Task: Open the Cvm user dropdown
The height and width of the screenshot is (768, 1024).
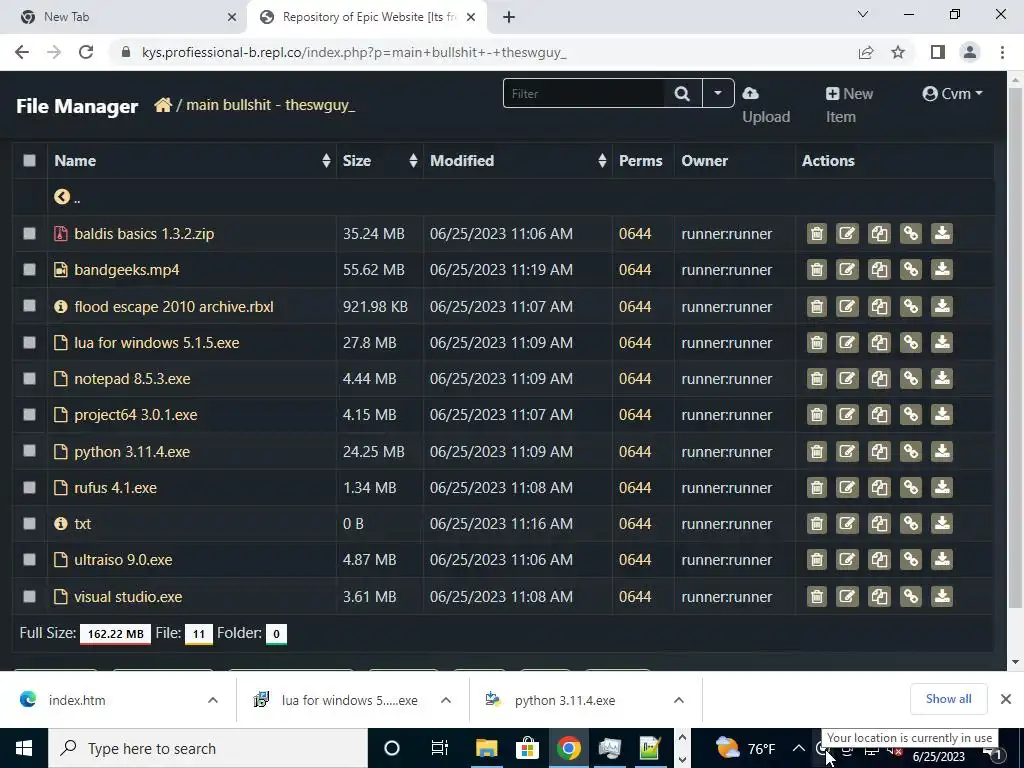Action: click(x=952, y=94)
